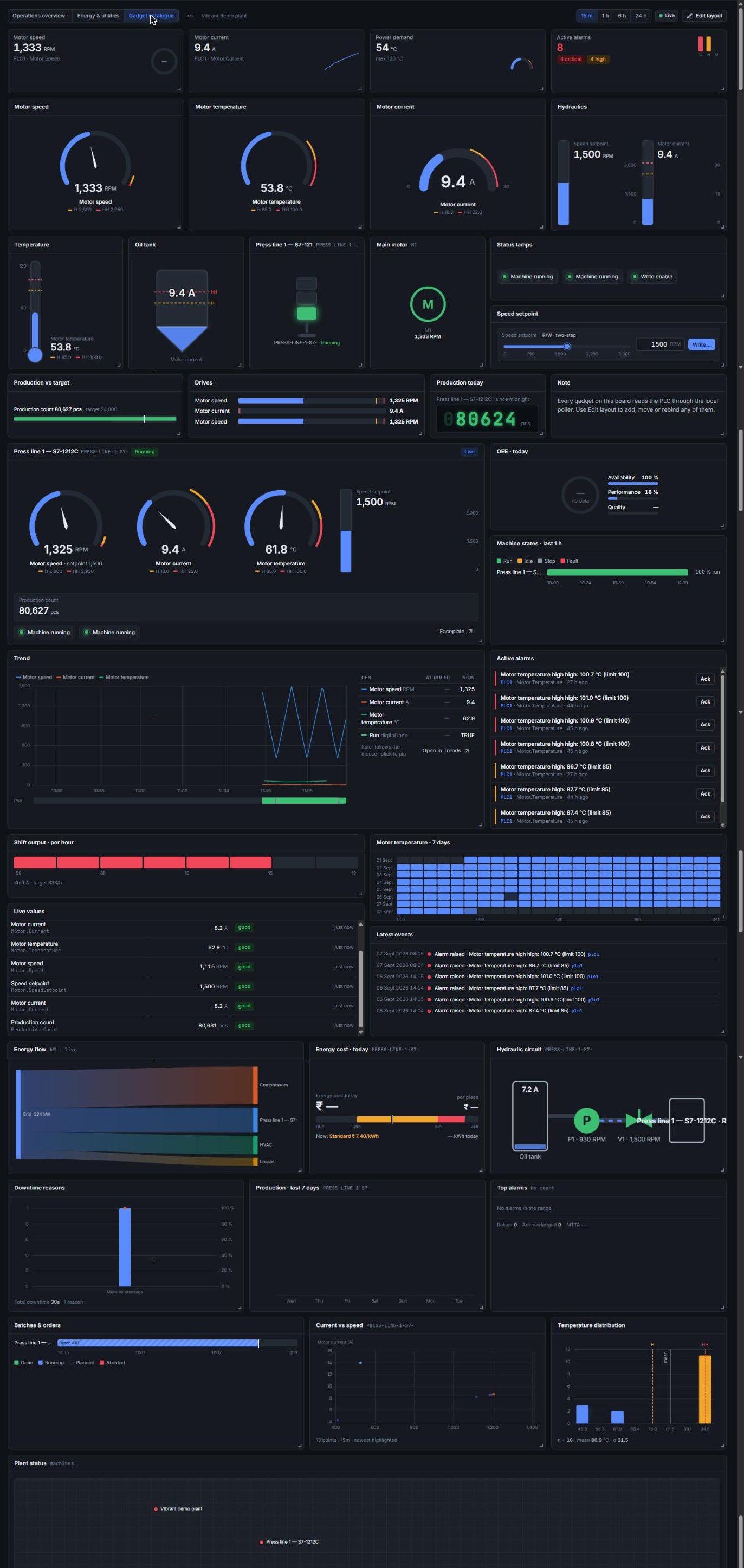
Task: Open the three-dots more menu beside tabs
Action: point(190,16)
